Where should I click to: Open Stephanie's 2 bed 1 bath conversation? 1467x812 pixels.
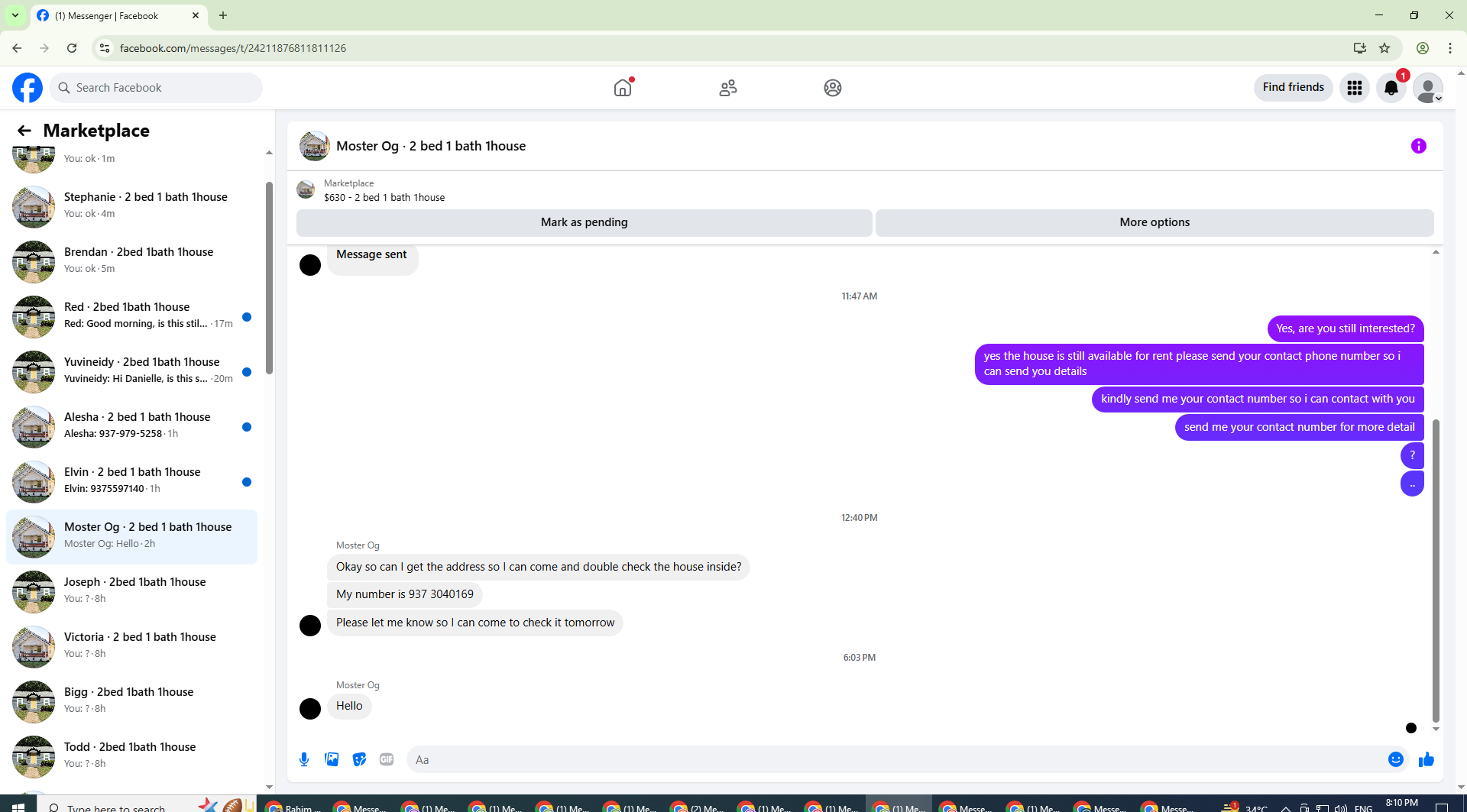(x=131, y=207)
